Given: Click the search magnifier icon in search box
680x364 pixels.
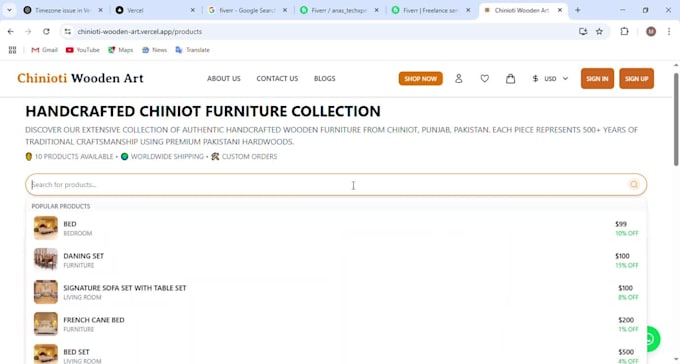Looking at the screenshot, I should point(634,184).
